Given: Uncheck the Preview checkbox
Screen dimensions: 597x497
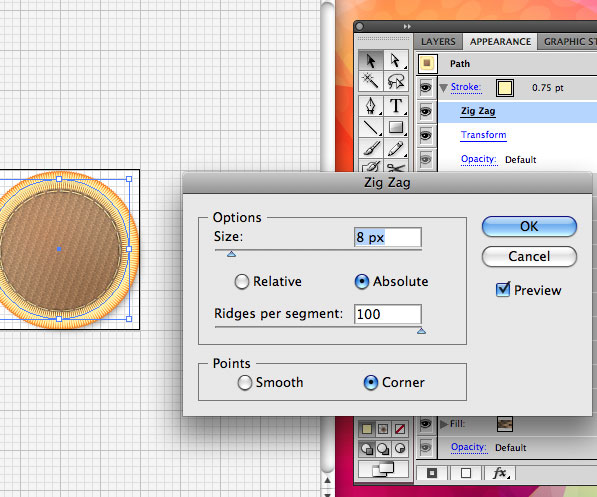Looking at the screenshot, I should pyautogui.click(x=503, y=290).
